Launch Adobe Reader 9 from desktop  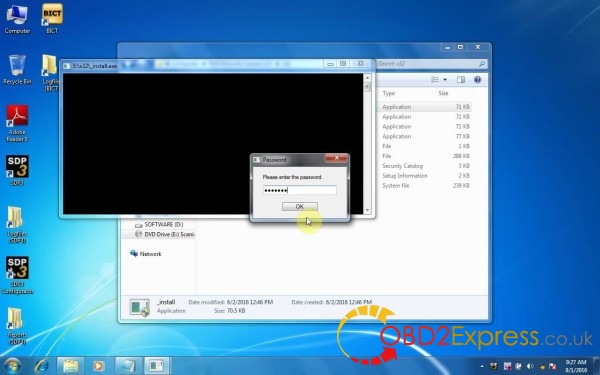pos(17,123)
